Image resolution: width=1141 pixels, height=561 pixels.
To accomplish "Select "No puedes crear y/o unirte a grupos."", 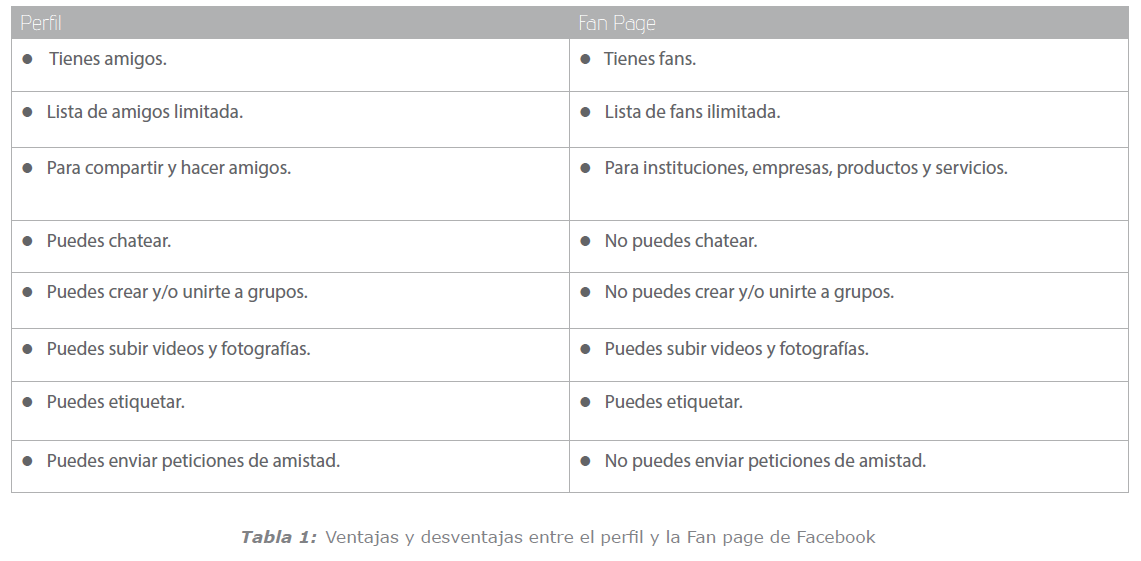I will [x=749, y=293].
